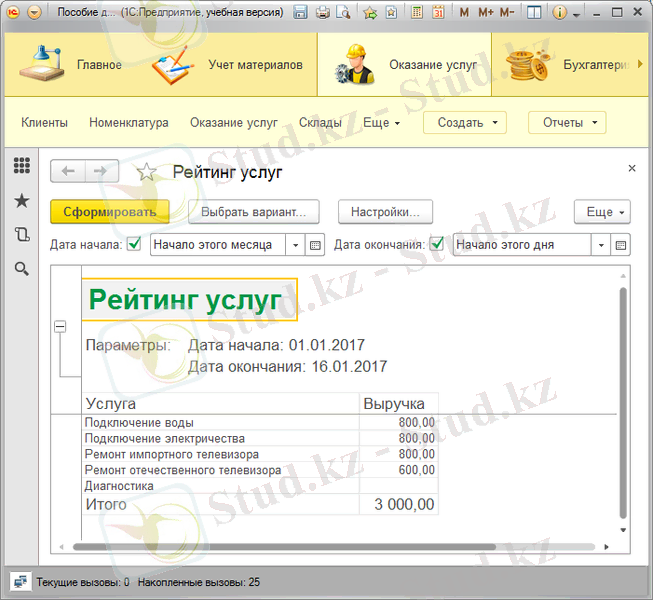653x600 pixels.
Task: Open the Оказание услуг command link
Action: tap(234, 122)
